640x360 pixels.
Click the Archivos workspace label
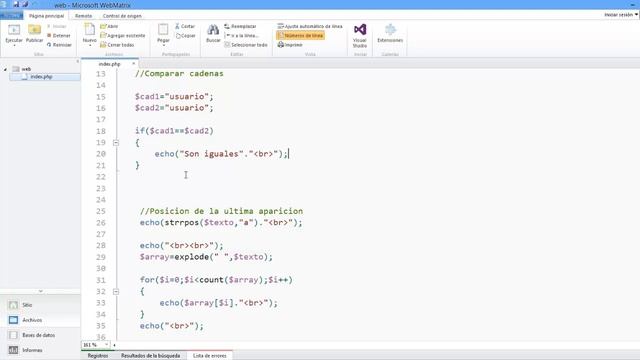(x=32, y=320)
